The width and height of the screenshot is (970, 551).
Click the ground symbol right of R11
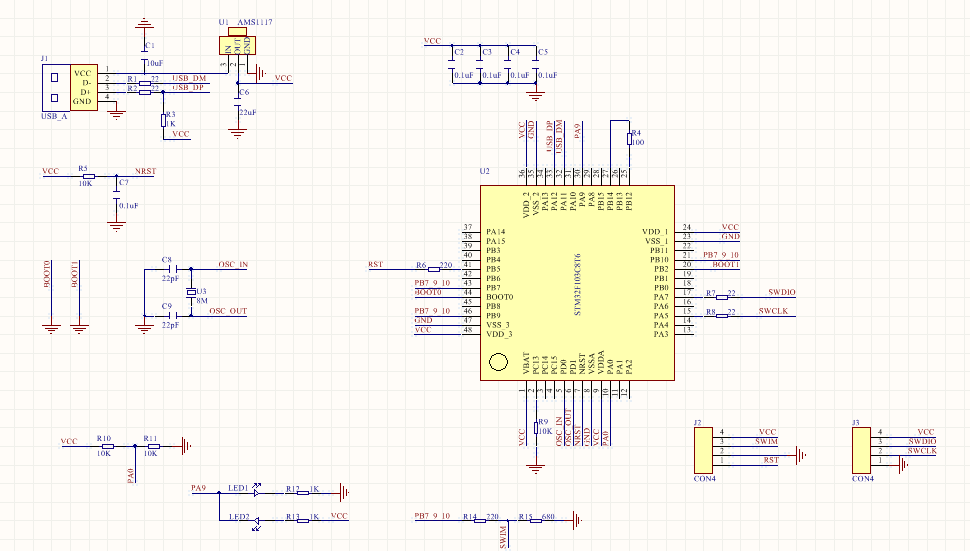tap(187, 446)
